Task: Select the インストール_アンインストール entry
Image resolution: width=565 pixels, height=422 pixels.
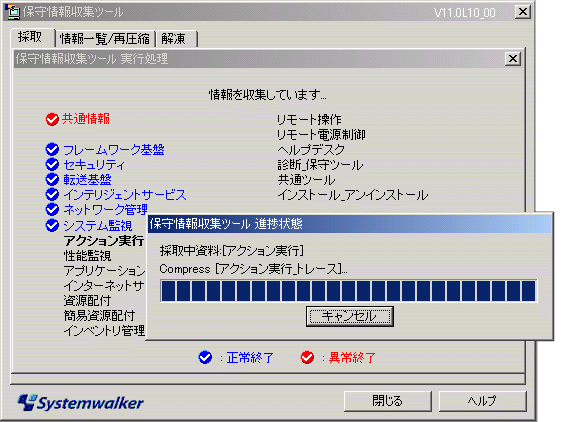Action: pyautogui.click(x=353, y=195)
